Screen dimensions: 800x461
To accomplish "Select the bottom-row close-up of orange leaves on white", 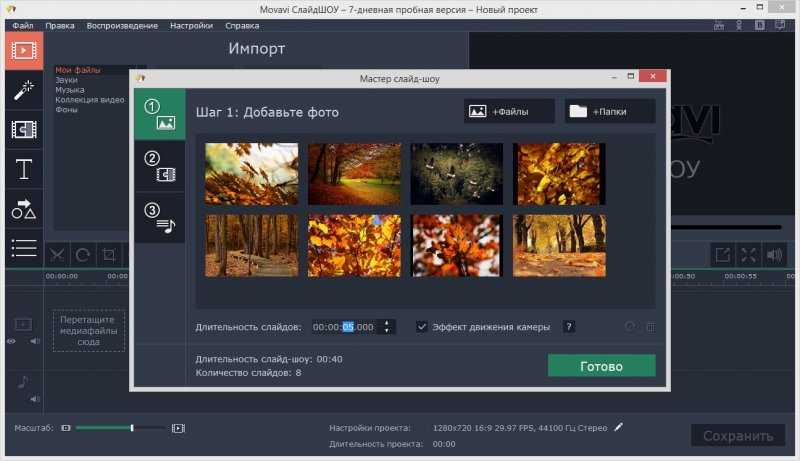I will [x=457, y=246].
